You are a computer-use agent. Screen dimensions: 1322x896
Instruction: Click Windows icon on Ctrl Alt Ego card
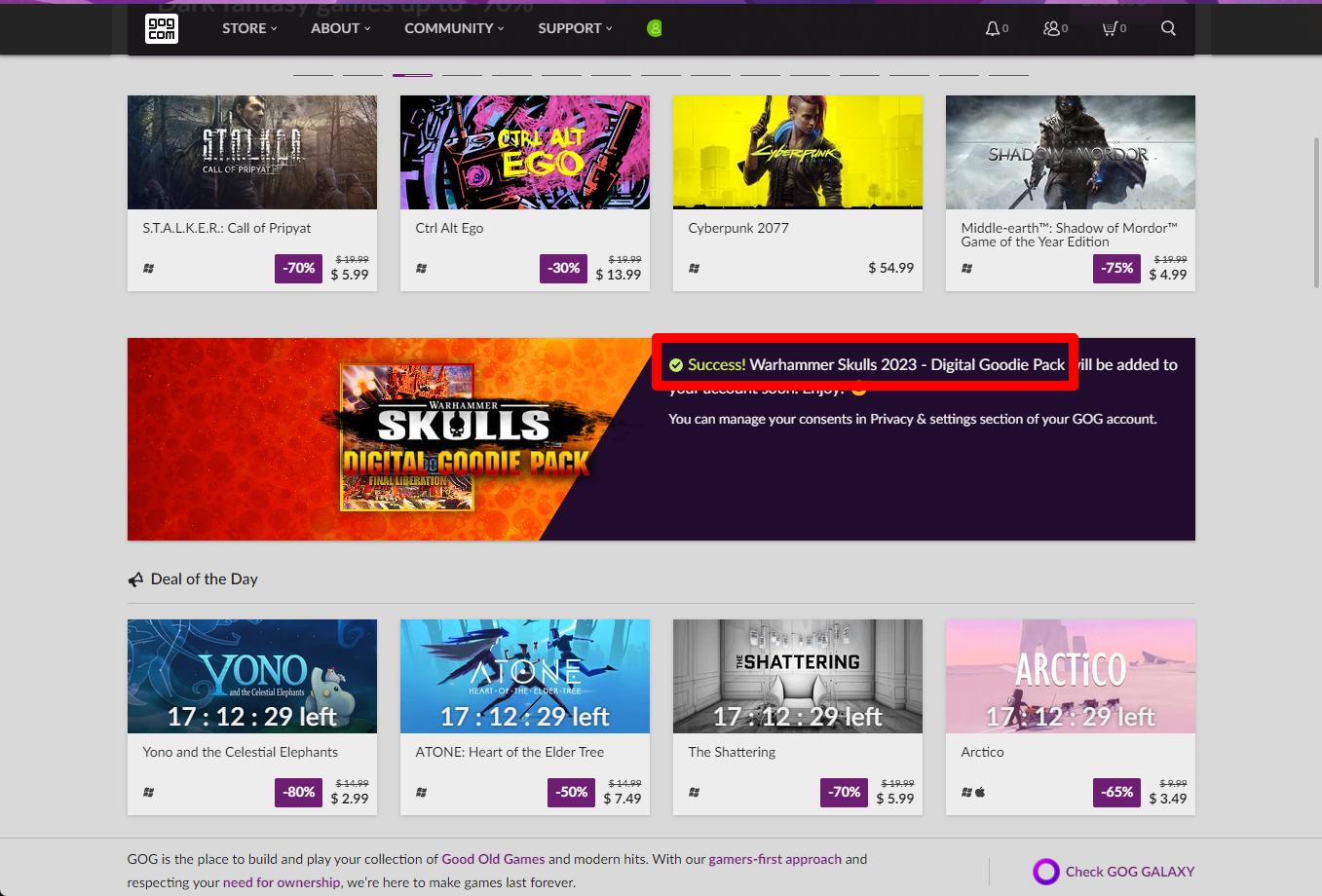(x=422, y=268)
